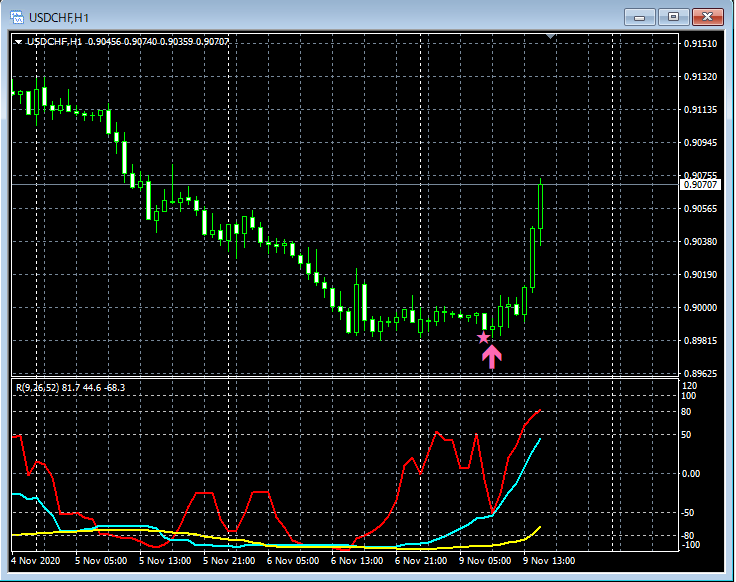Screen dimensions: 736x582
Task: Click the 0.90565 price level
Action: [x=700, y=209]
